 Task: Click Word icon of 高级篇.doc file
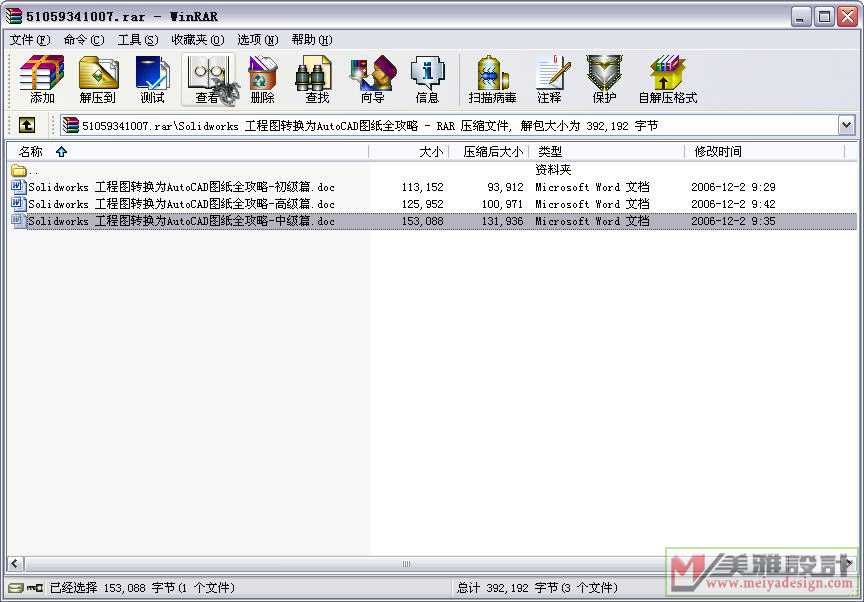tap(18, 204)
